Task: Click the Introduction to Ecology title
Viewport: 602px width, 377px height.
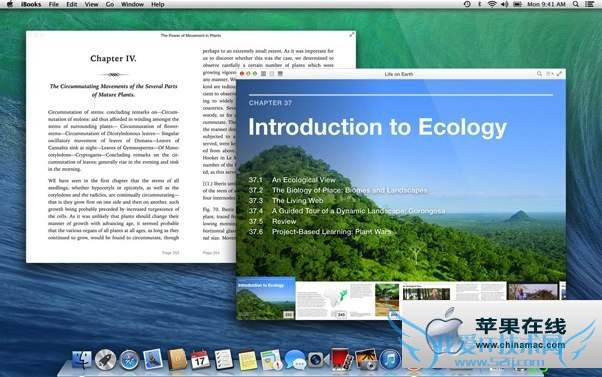Action: pyautogui.click(x=377, y=127)
